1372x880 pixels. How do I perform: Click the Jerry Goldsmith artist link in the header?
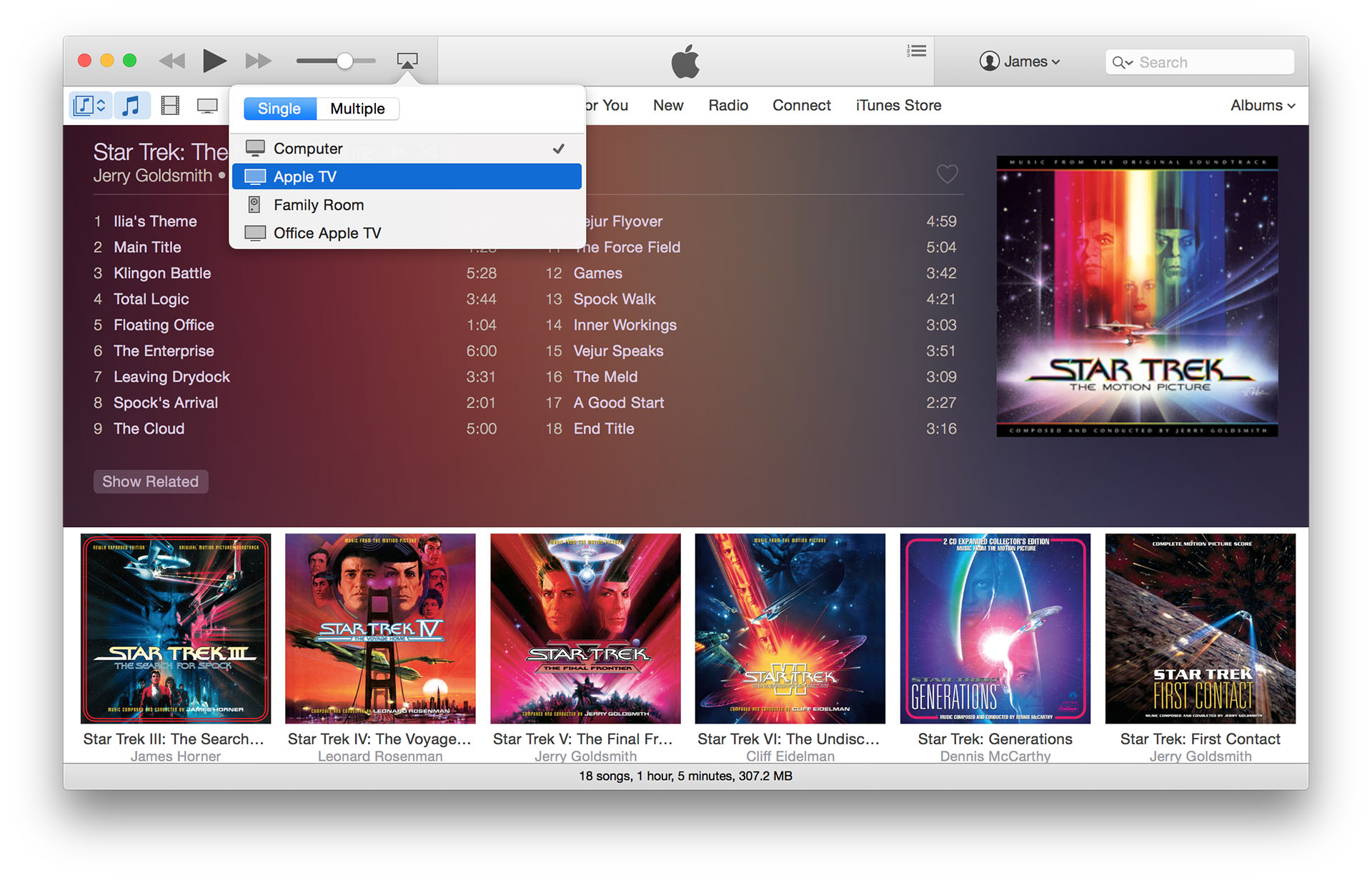click(x=152, y=176)
